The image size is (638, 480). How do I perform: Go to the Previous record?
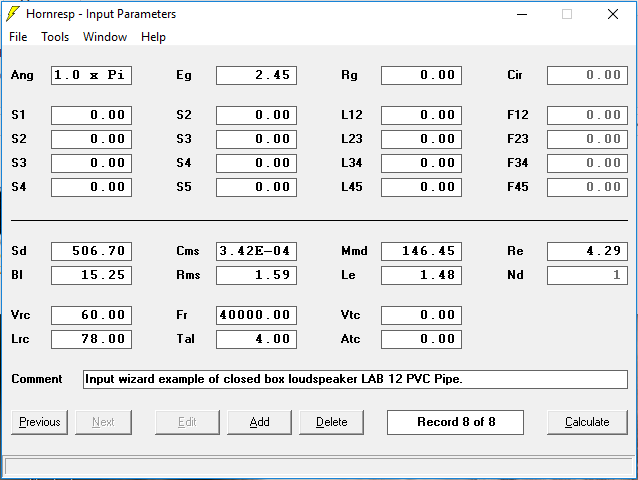[39, 422]
